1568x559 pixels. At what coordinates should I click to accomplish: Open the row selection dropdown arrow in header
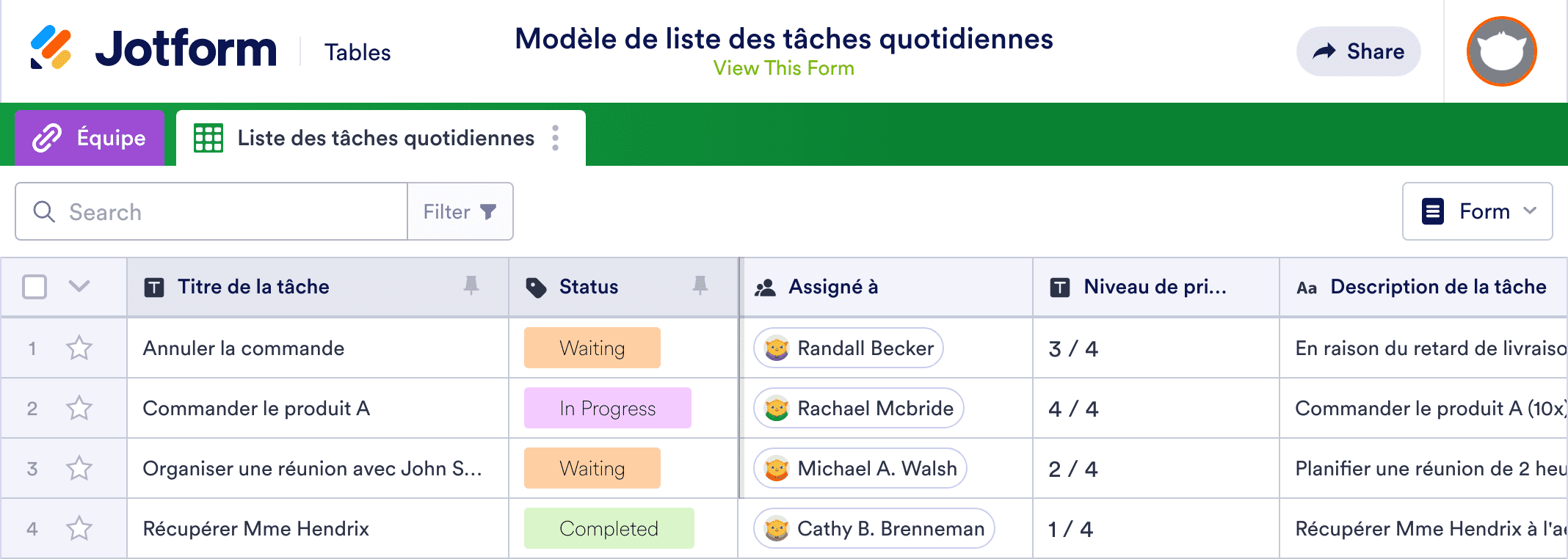[78, 287]
